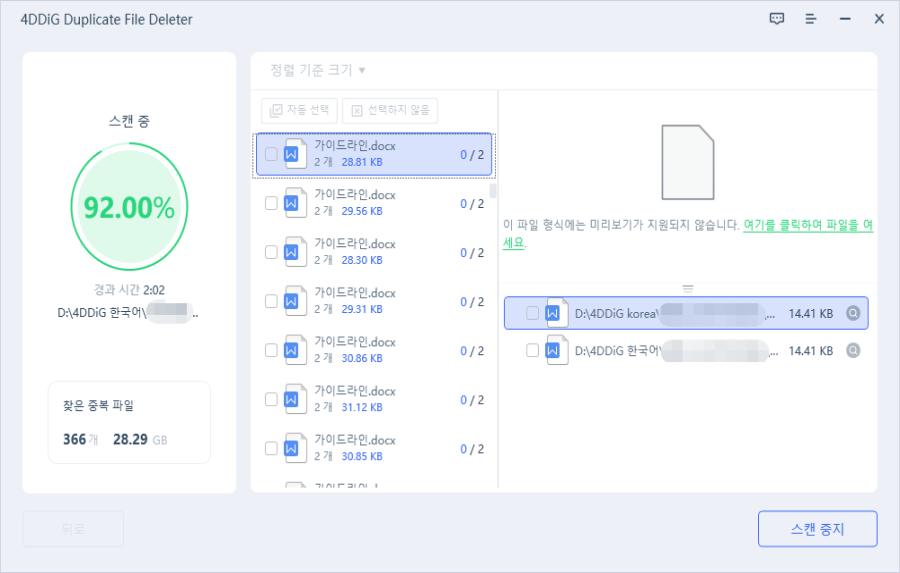Select the 29.56 KB size text

(x=362, y=211)
